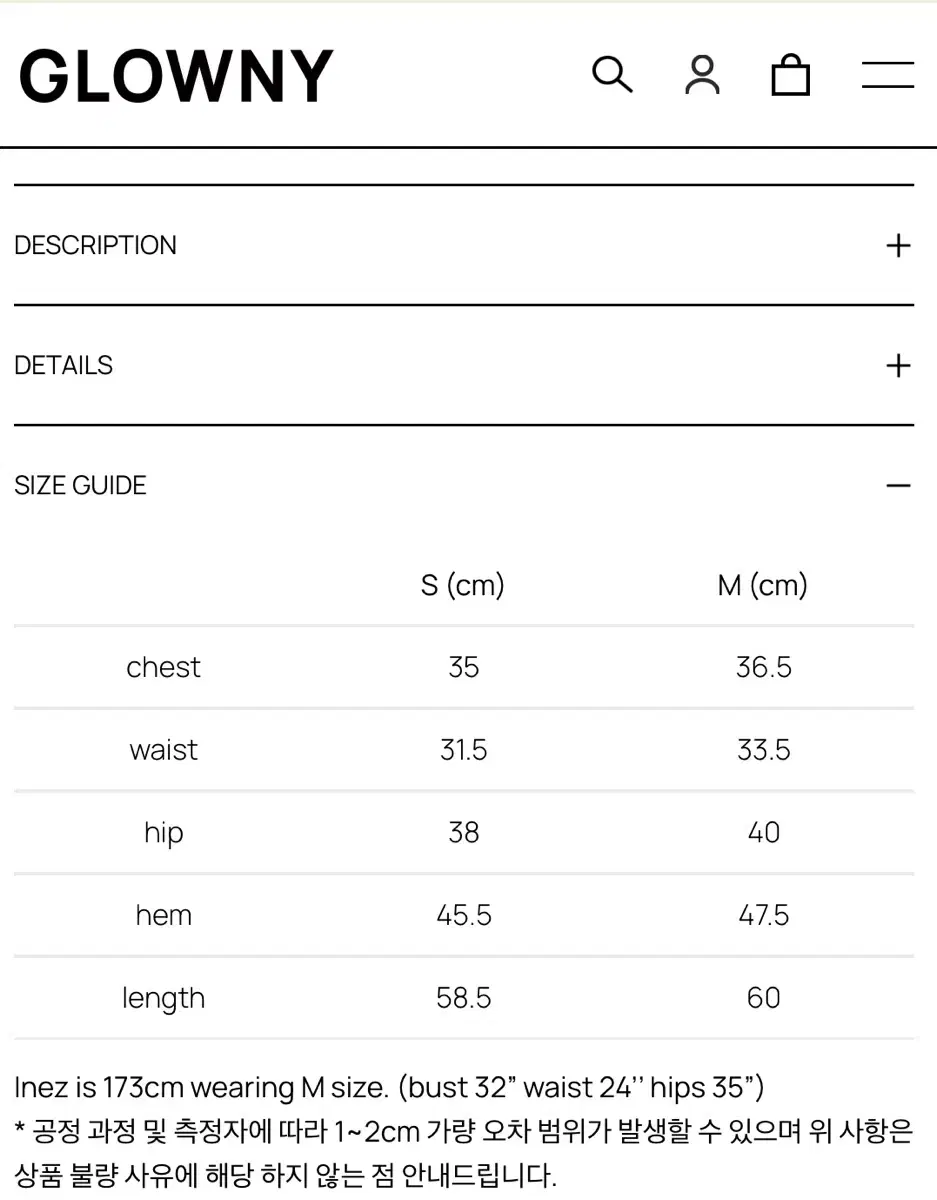Select the S (cm) column header
This screenshot has width=937, height=1200.
(x=463, y=585)
